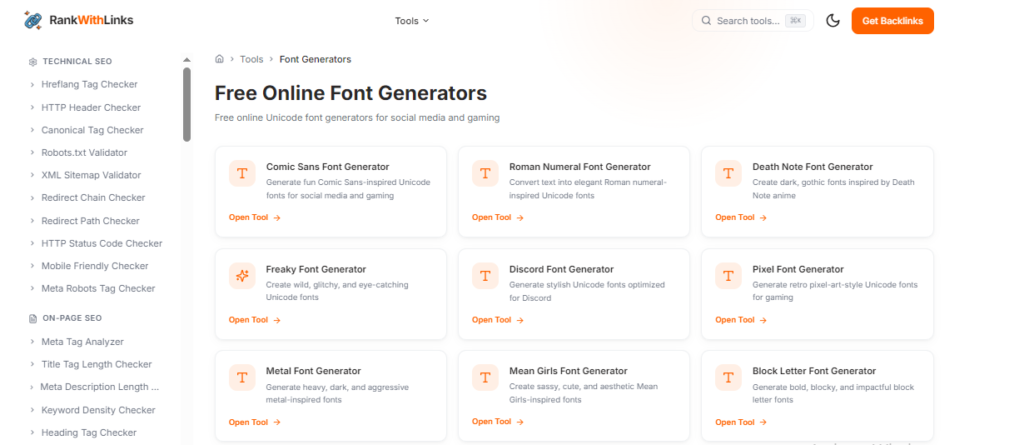This screenshot has height=445, width=1024.
Task: Select Title Tag Length Checker in the sidebar
Action: (x=97, y=364)
